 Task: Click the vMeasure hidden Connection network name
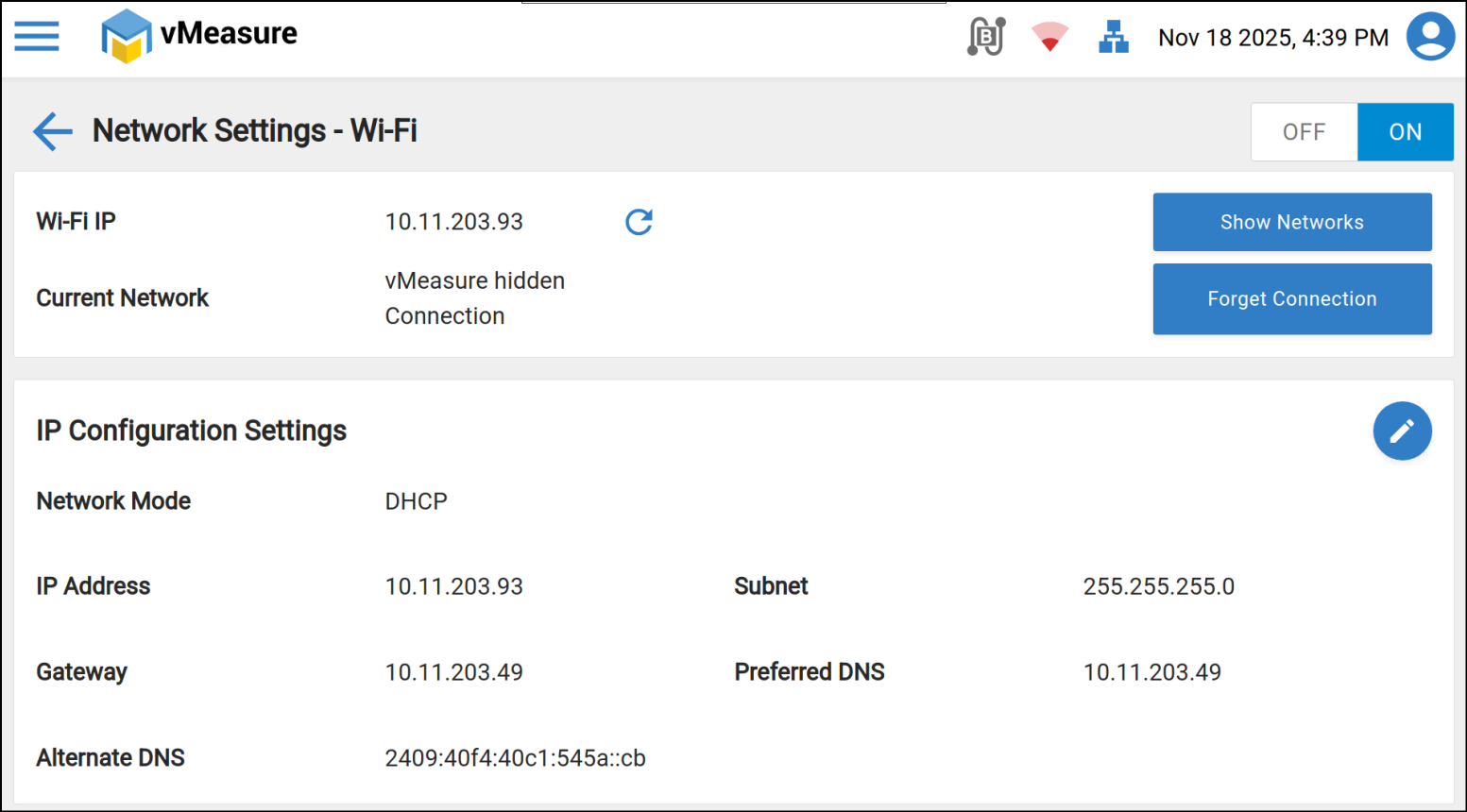(474, 298)
